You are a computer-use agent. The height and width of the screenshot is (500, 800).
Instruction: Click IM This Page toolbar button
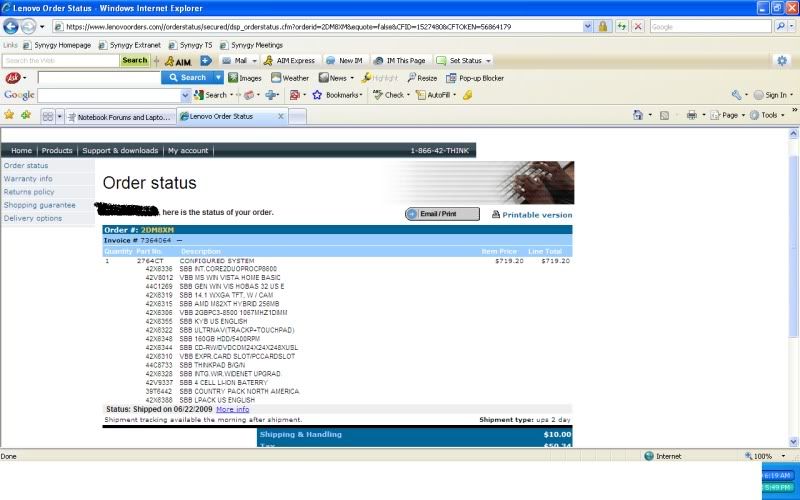[399, 61]
